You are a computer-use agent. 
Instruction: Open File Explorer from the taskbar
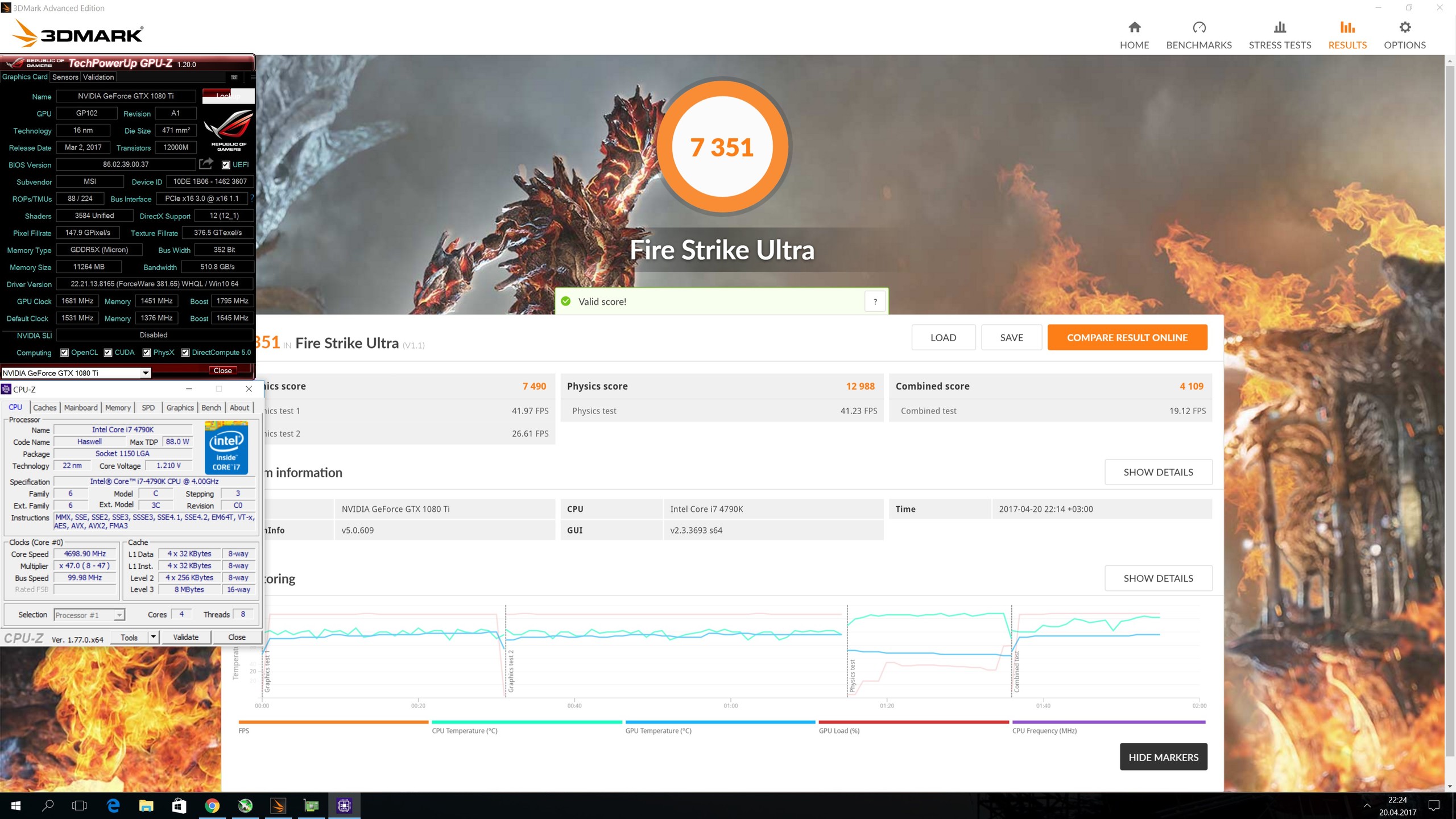[x=146, y=805]
